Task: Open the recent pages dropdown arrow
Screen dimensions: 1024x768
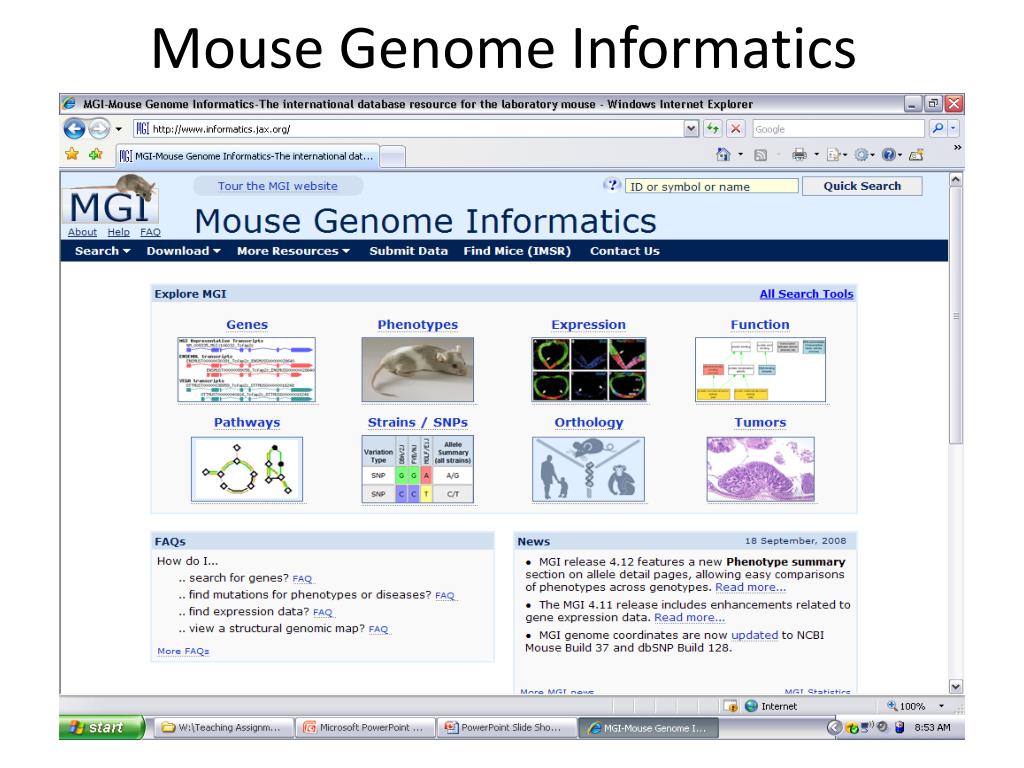Action: point(118,129)
